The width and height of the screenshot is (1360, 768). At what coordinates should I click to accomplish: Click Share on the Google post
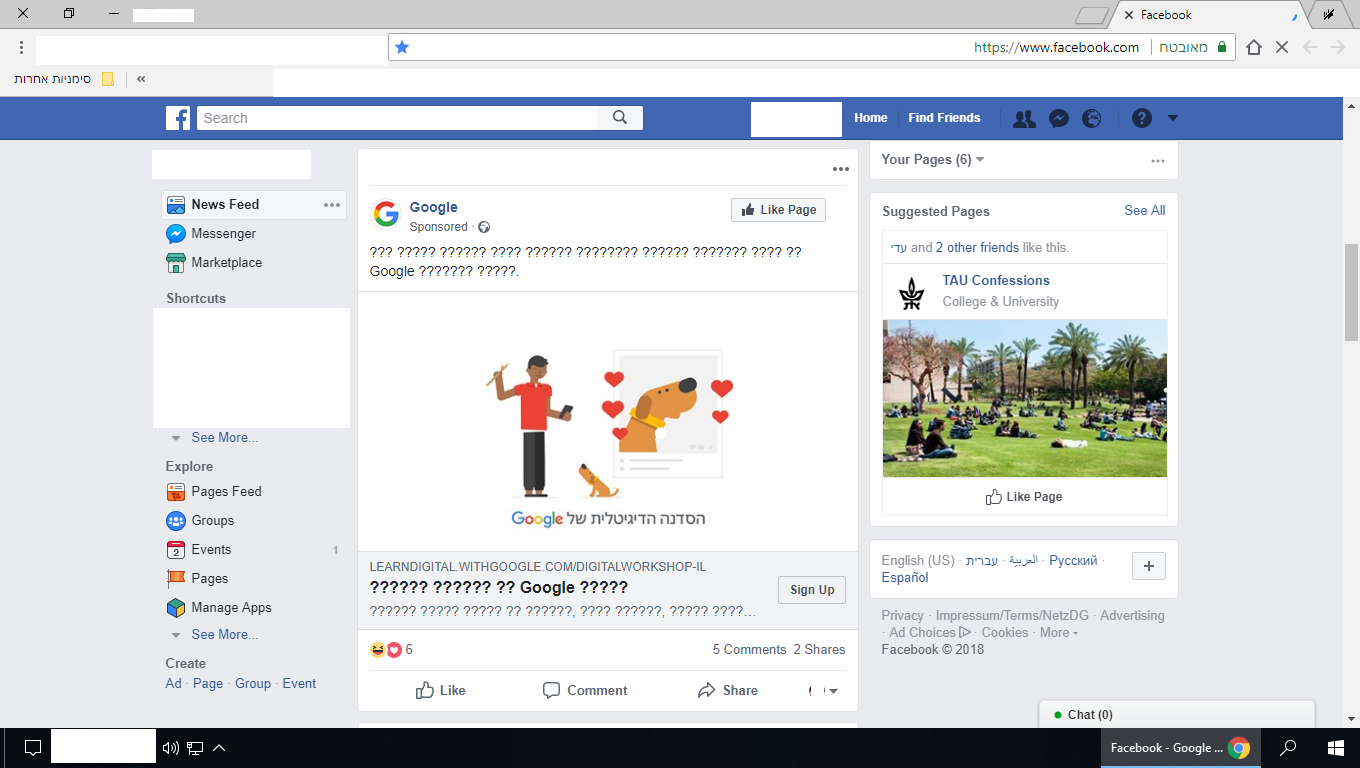pyautogui.click(x=727, y=690)
